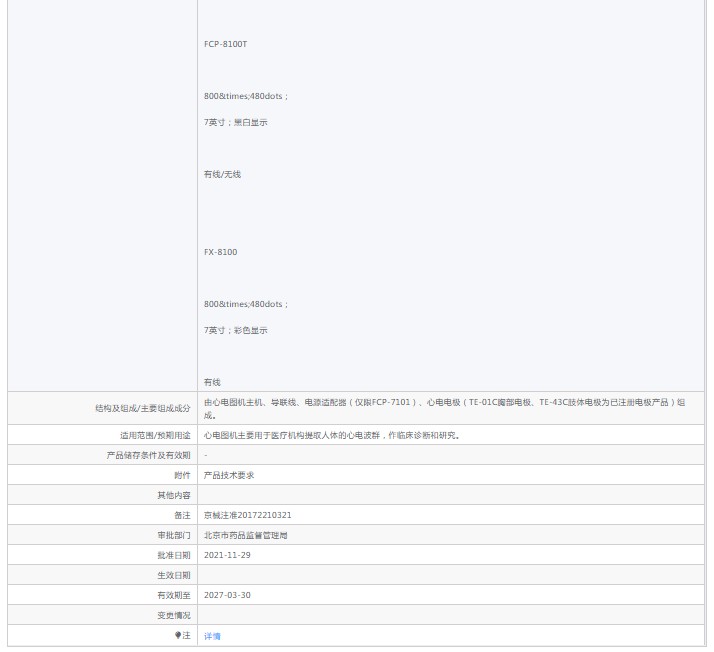Click the bullet icon beside 注
The width and height of the screenshot is (714, 652).
[x=178, y=635]
